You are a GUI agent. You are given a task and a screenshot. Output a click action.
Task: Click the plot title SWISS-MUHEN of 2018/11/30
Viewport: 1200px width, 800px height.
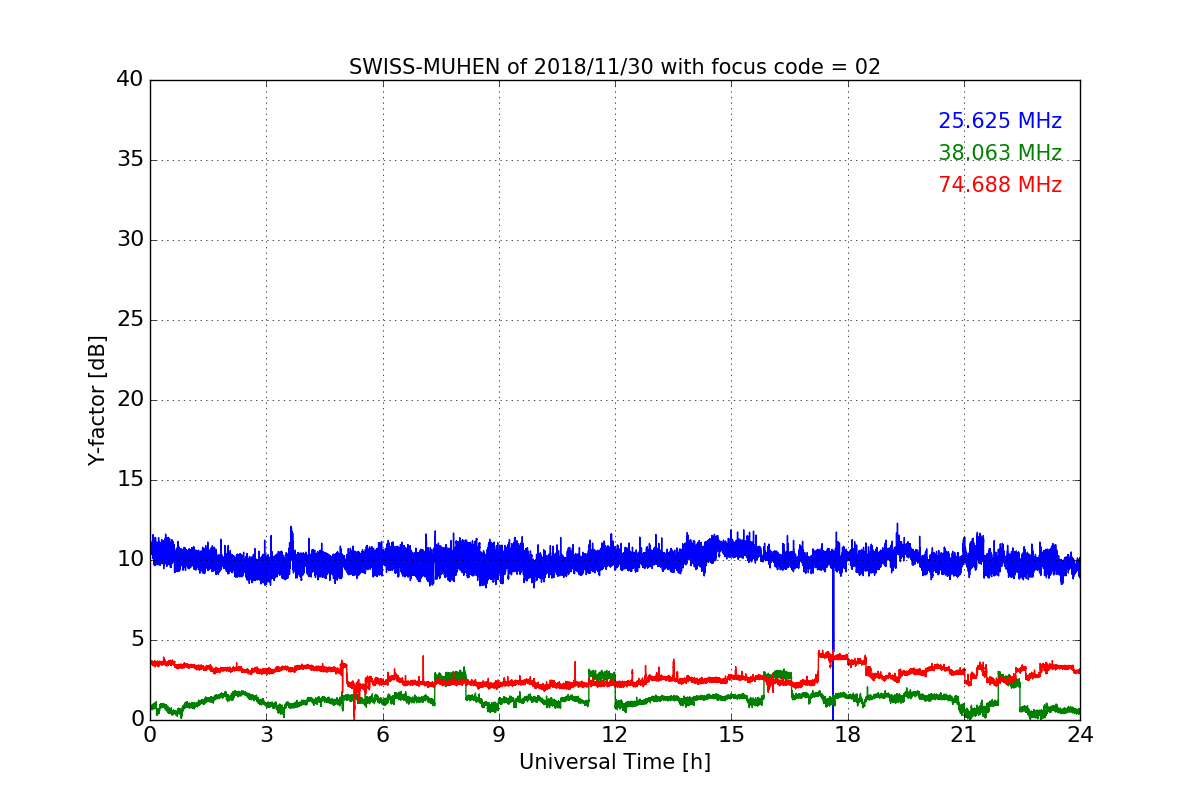pos(614,67)
